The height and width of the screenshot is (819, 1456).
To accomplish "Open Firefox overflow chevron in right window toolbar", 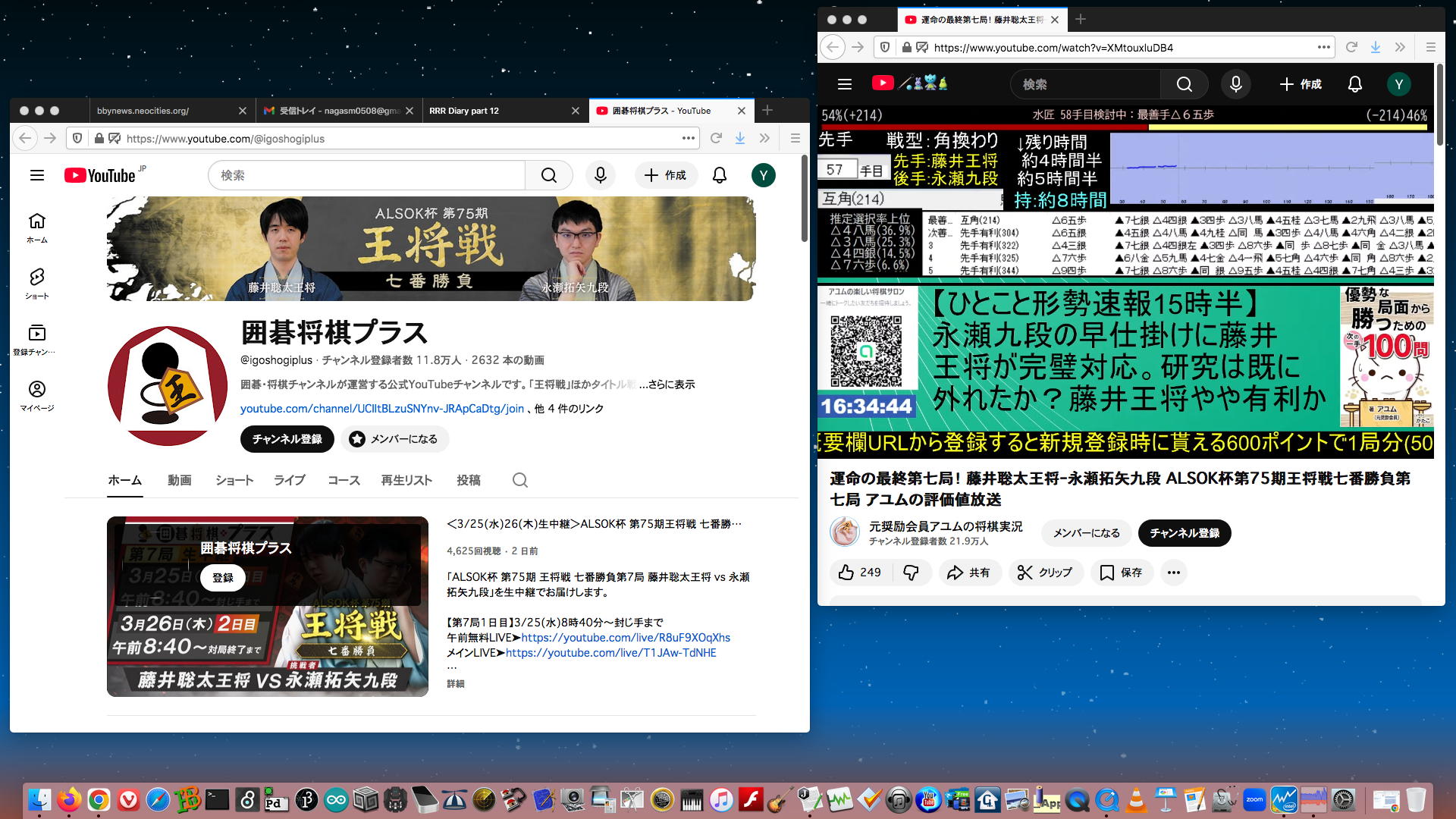I will point(1400,47).
